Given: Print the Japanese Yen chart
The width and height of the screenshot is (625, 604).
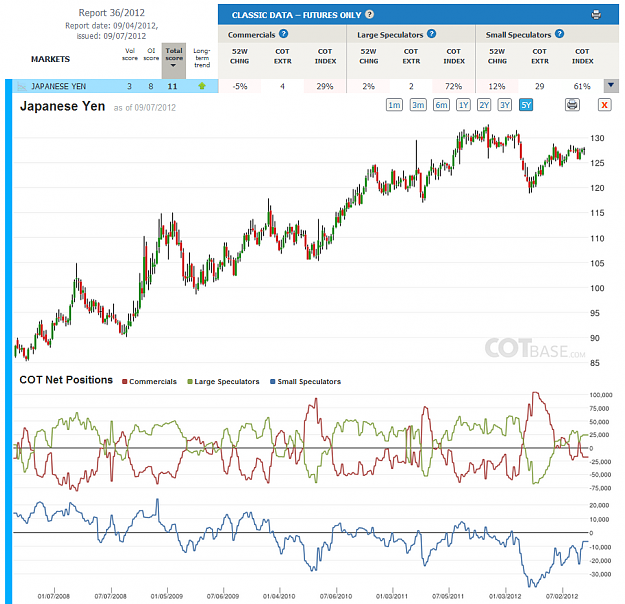Looking at the screenshot, I should tap(572, 105).
